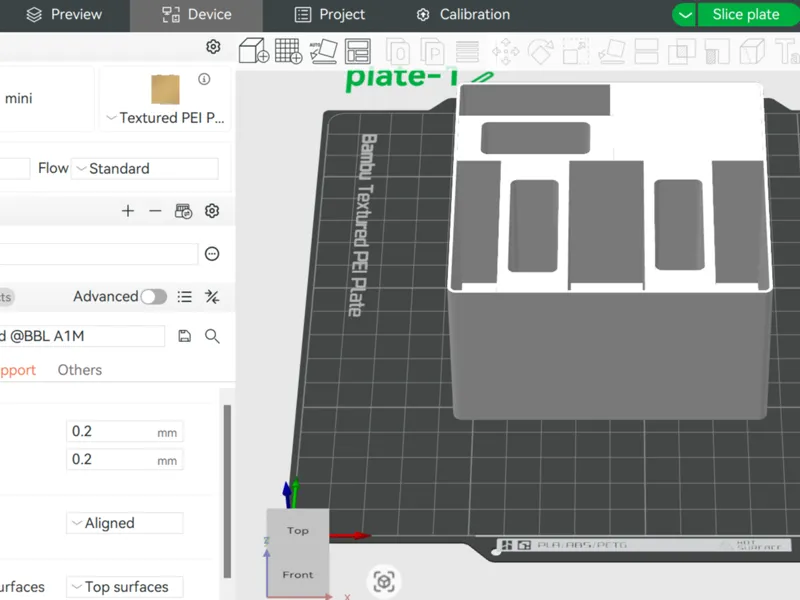
Task: Remove a filament with minus icon
Action: 155,211
